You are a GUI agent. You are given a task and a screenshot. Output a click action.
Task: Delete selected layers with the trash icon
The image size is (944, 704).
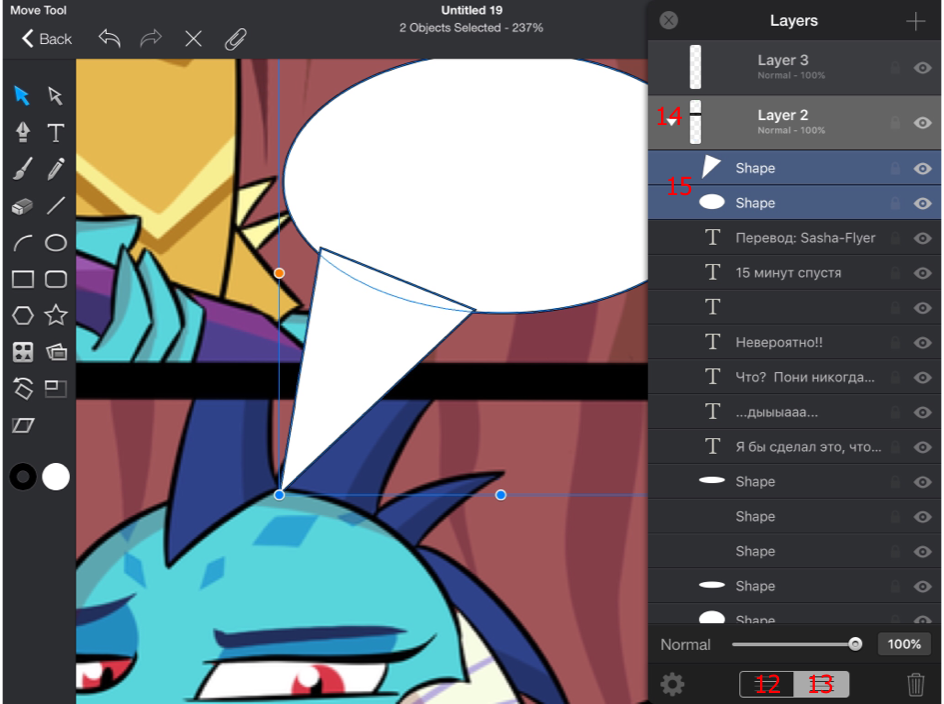point(915,685)
